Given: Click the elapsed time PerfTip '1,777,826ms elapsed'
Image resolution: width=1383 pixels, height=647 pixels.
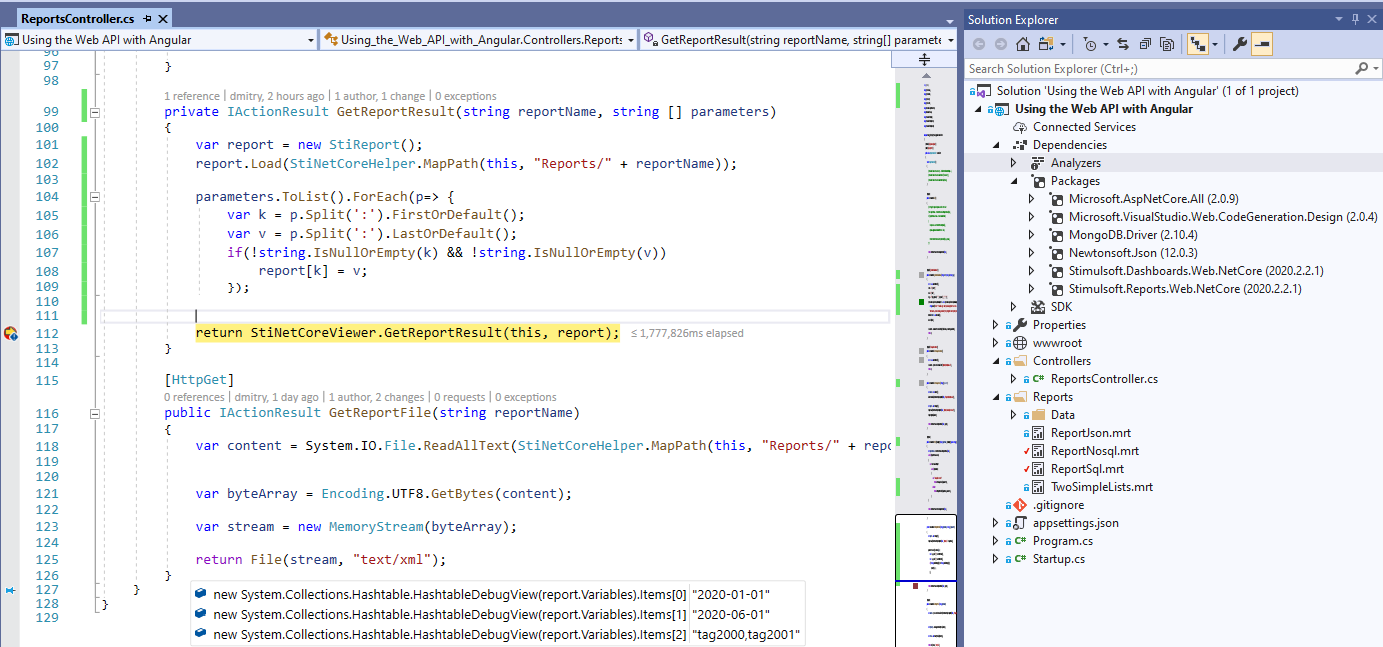Looking at the screenshot, I should pyautogui.click(x=688, y=333).
